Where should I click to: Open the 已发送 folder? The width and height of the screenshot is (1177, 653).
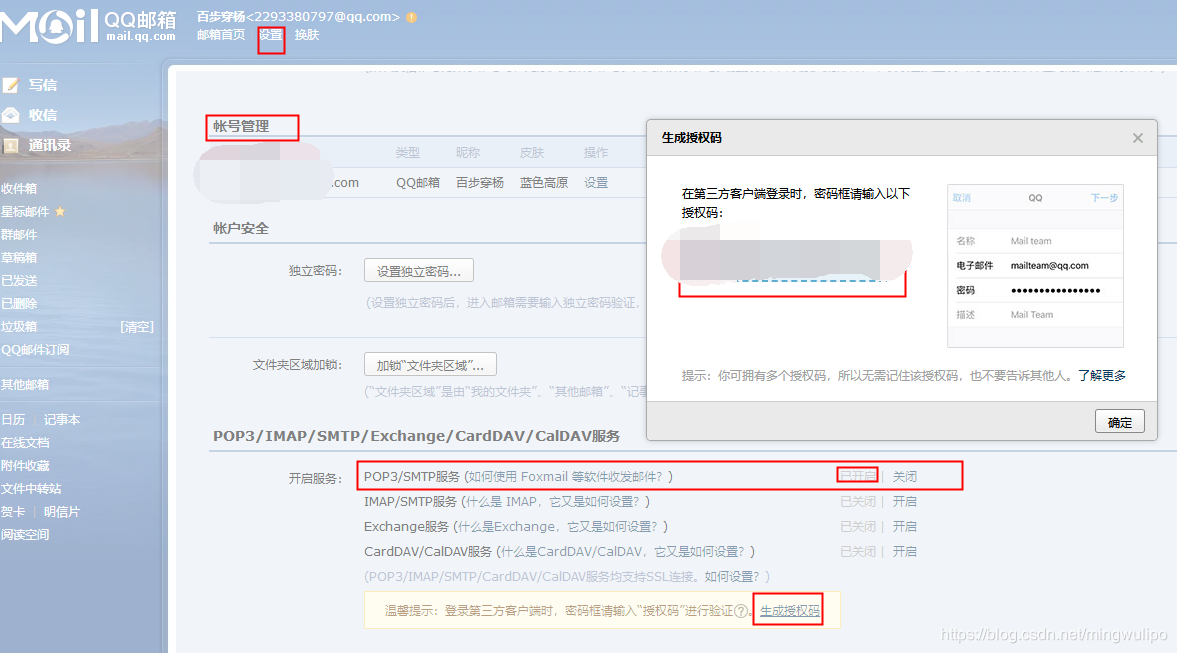tap(19, 281)
